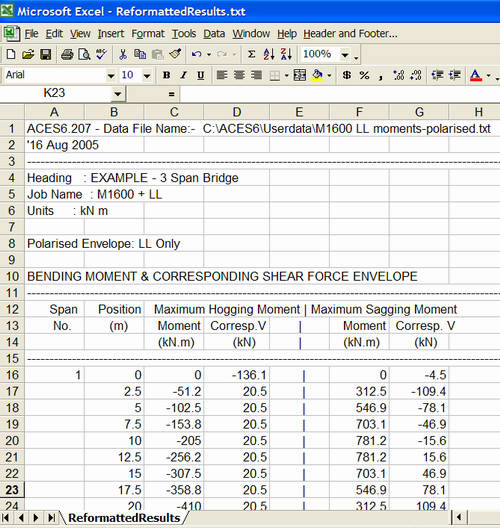Open the Name Box dropdown arrow
500x528 pixels.
118,93
